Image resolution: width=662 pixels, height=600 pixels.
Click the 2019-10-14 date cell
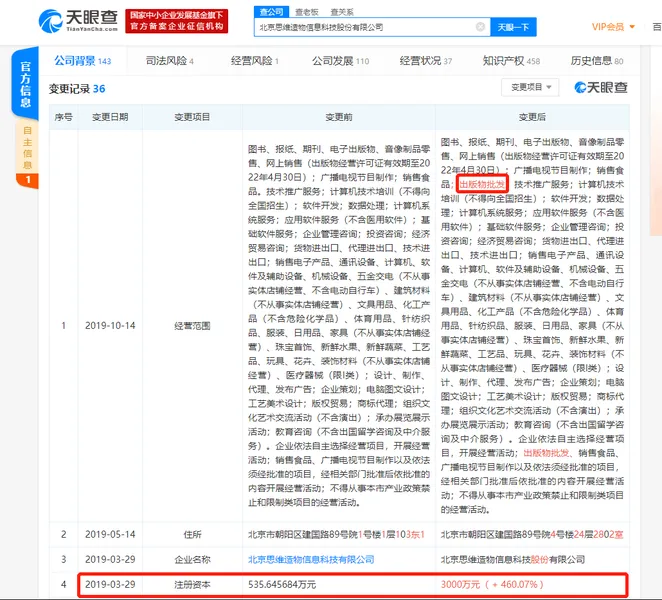(110, 326)
